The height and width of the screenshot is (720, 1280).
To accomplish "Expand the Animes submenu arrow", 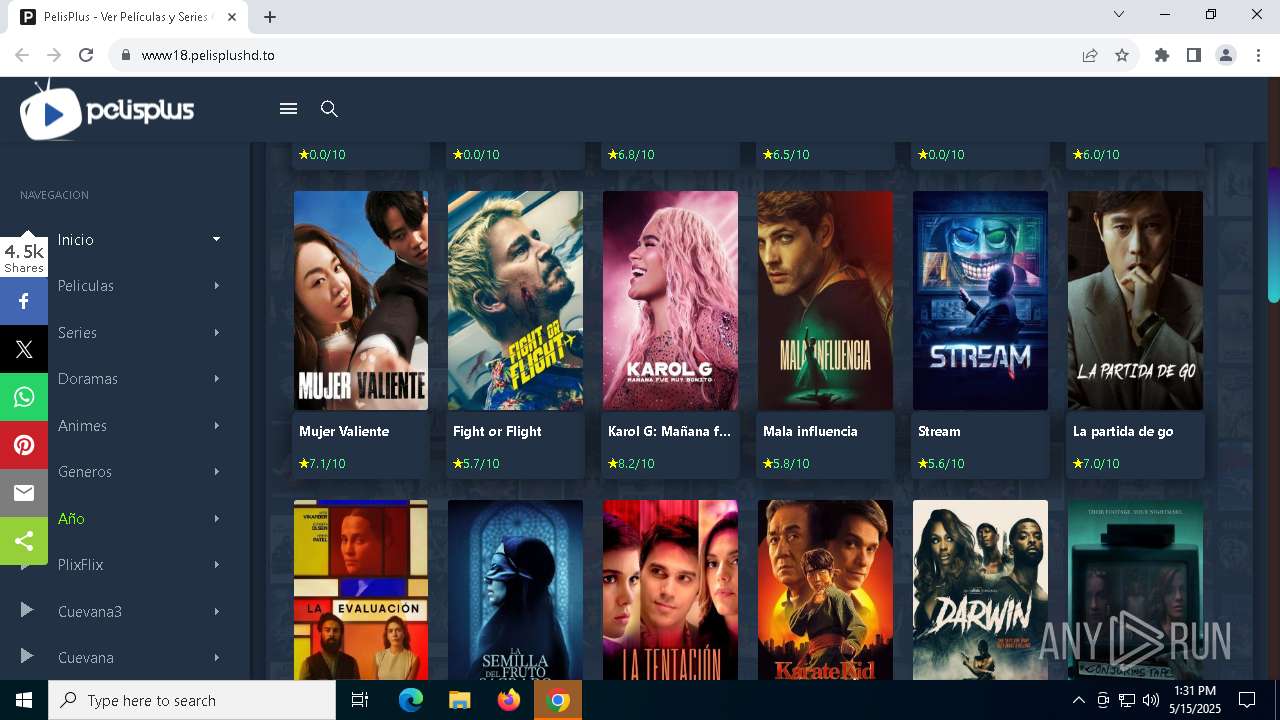I will coord(216,425).
